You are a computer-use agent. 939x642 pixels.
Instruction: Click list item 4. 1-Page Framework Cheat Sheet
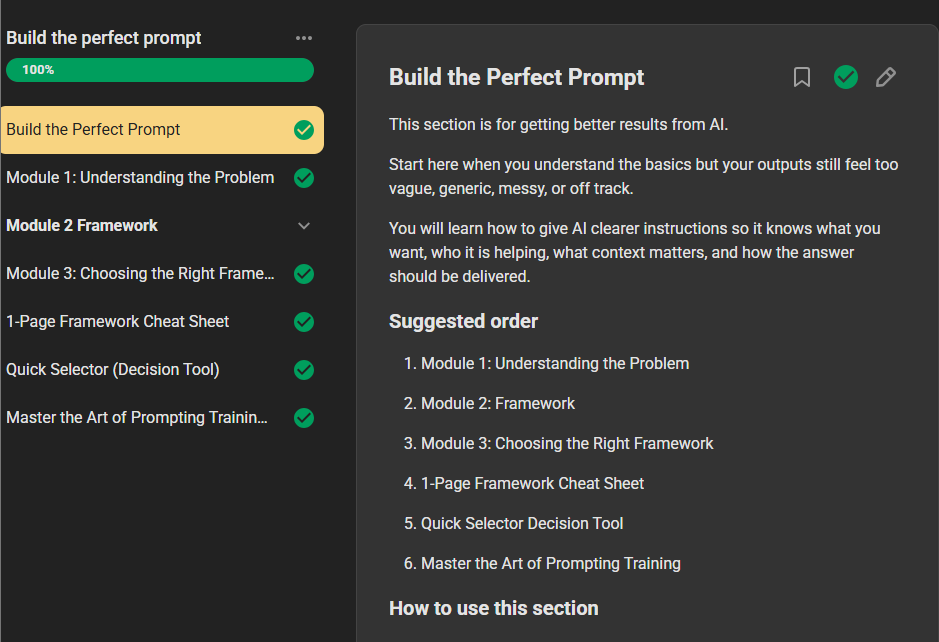click(523, 484)
